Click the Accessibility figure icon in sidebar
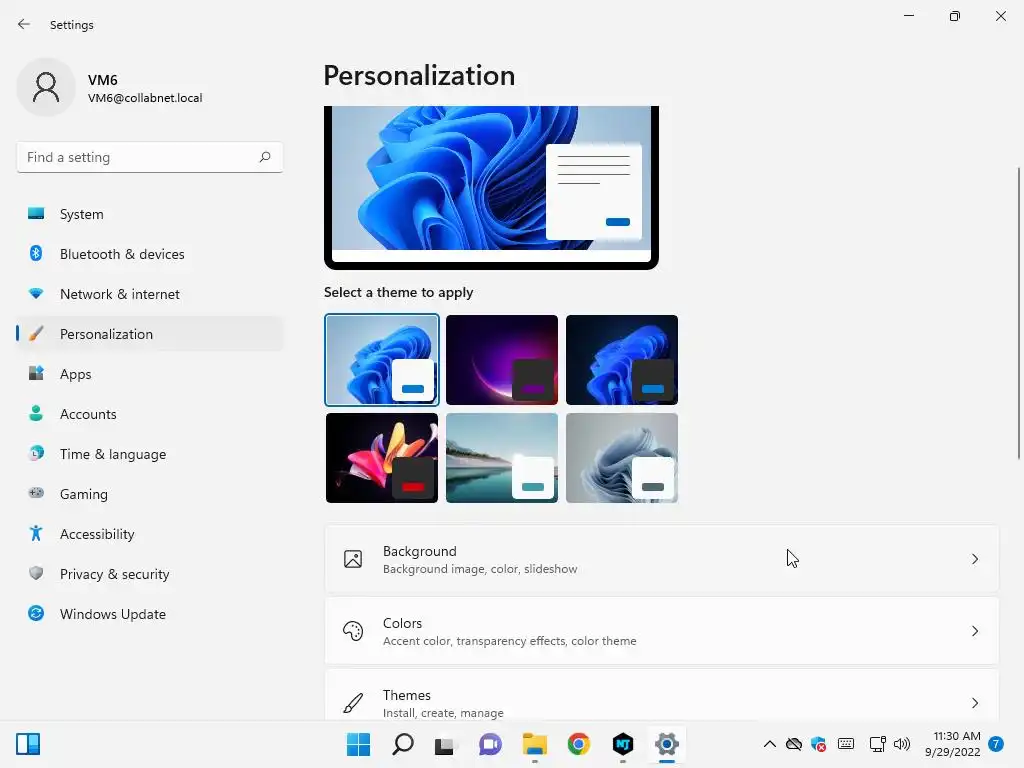The width and height of the screenshot is (1024, 768). click(36, 534)
